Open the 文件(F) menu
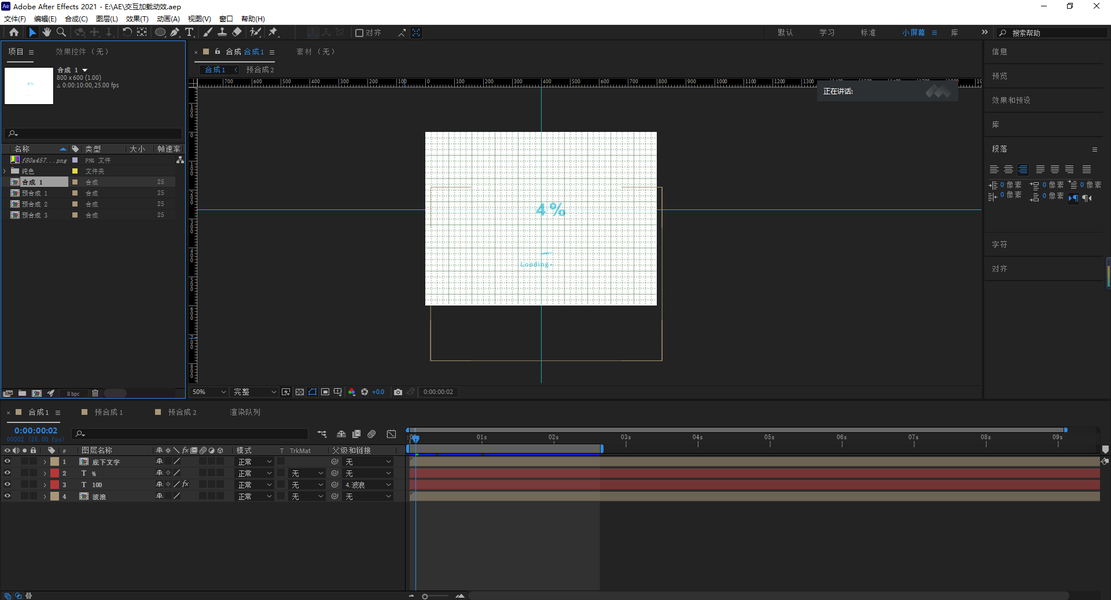This screenshot has width=1111, height=600. coord(15,19)
